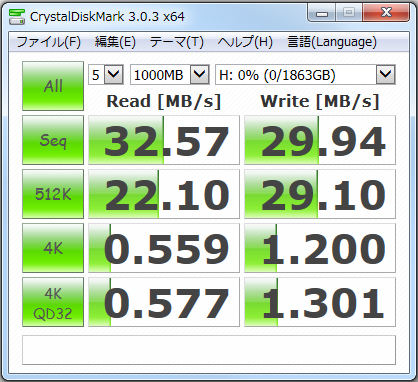
Task: Open the ファイル(F) menu
Action: [49, 42]
